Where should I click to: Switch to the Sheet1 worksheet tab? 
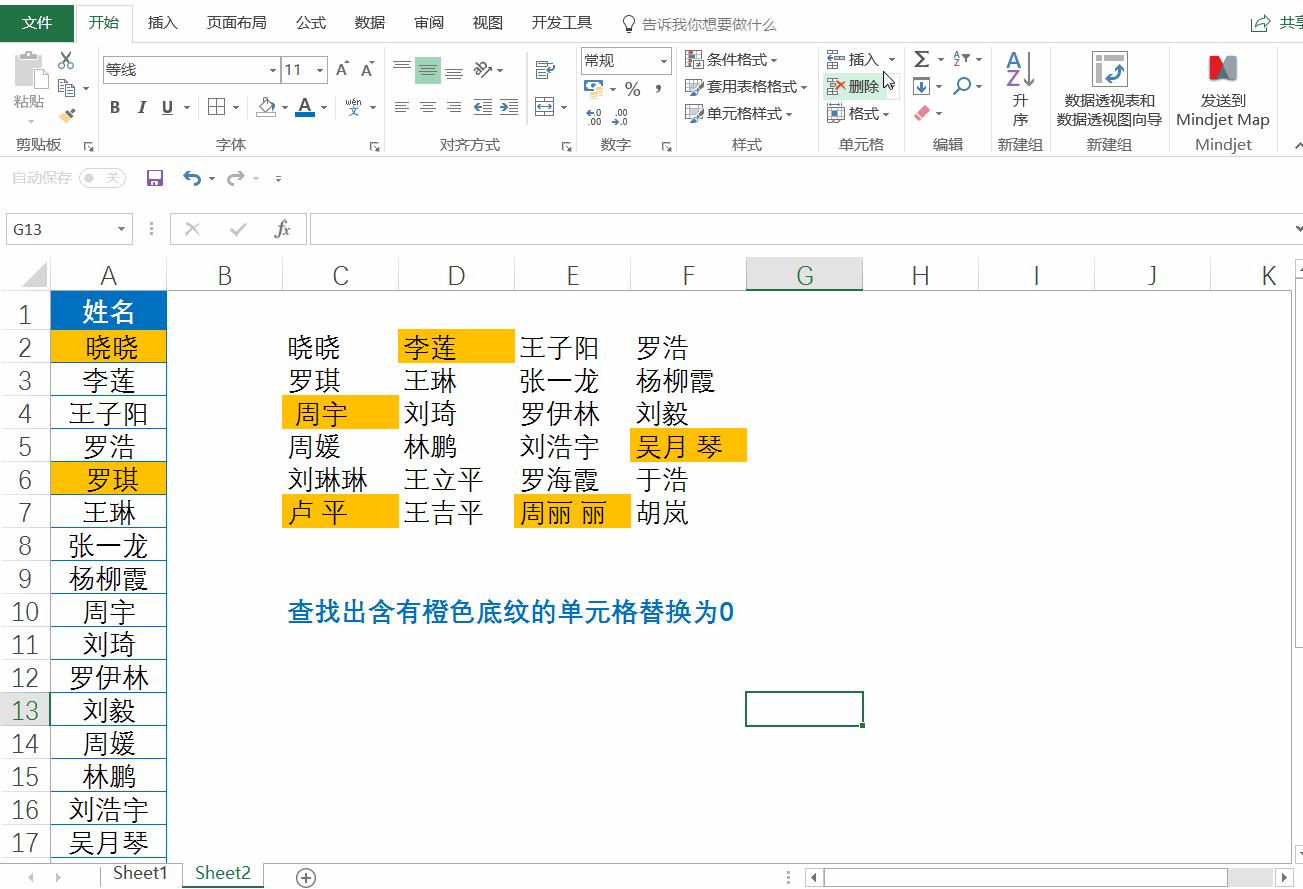(140, 872)
